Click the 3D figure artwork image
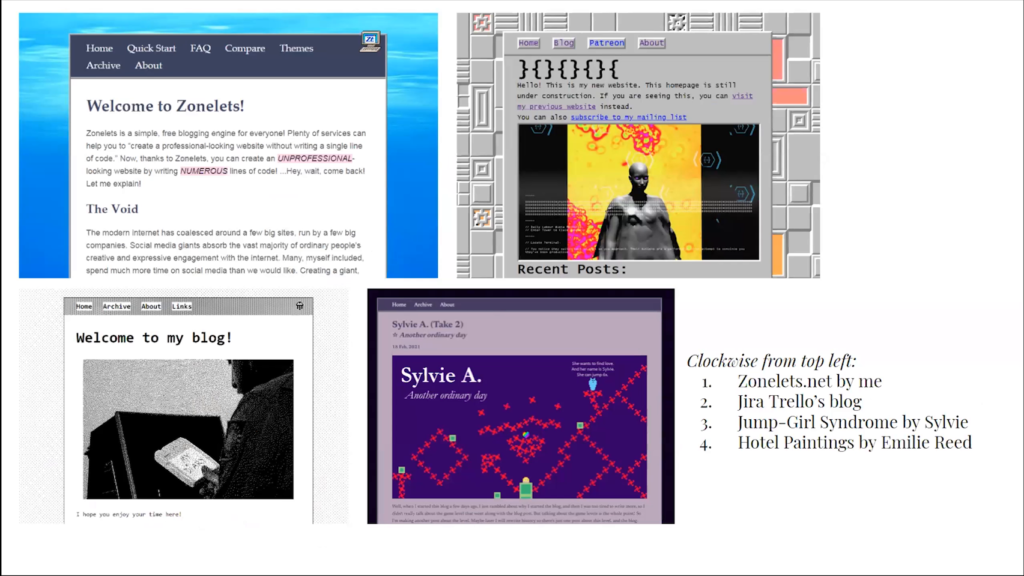Viewport: 1024px width, 576px height. click(639, 192)
